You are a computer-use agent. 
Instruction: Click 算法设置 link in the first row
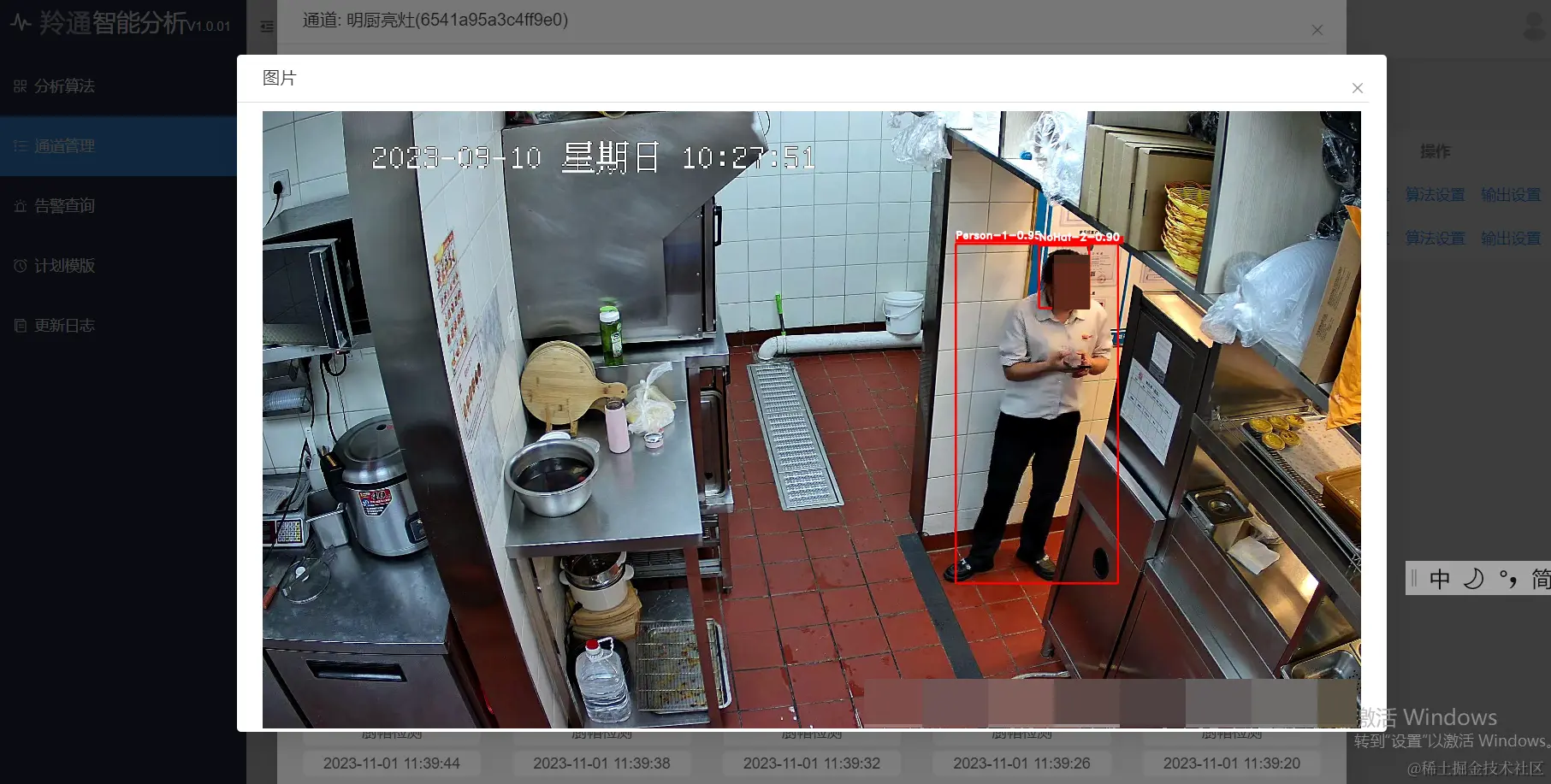(1435, 195)
